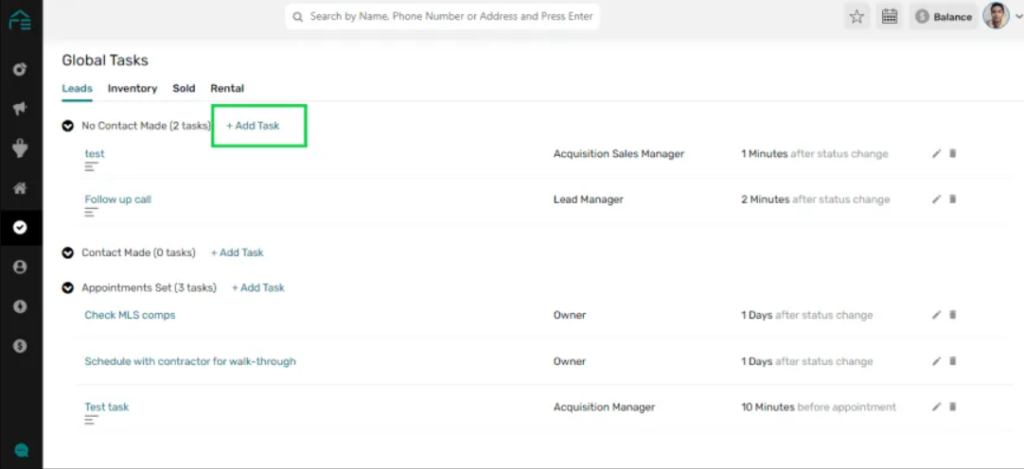Edit the 'Schedule with contractor for walk-through' task
Viewport: 1024px width, 469px height.
[936, 361]
